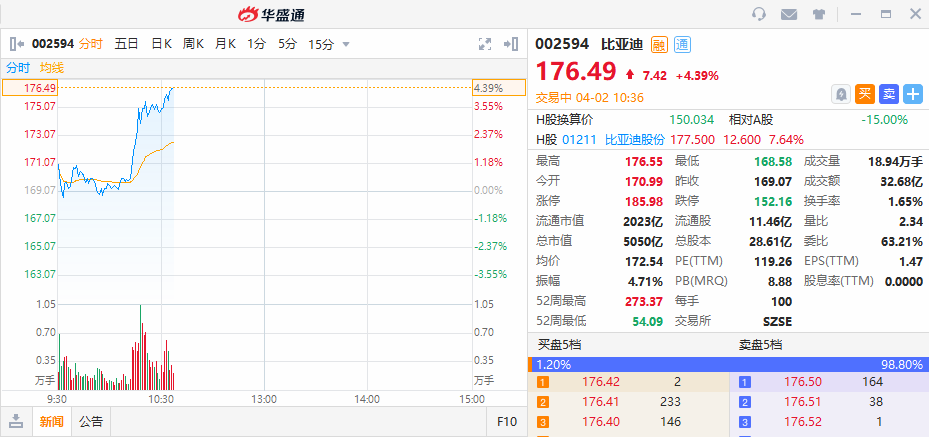Click the 交易所 value SZSE

[x=777, y=321]
